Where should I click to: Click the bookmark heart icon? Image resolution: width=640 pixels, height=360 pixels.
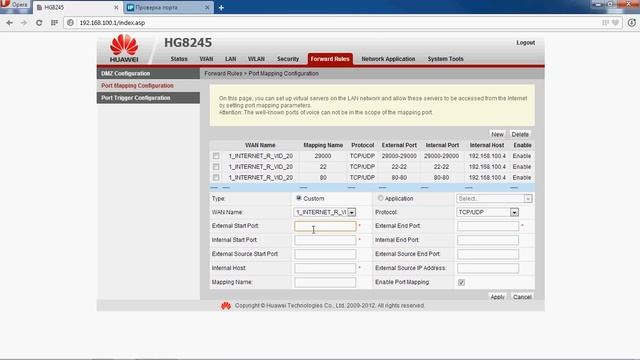tap(616, 23)
